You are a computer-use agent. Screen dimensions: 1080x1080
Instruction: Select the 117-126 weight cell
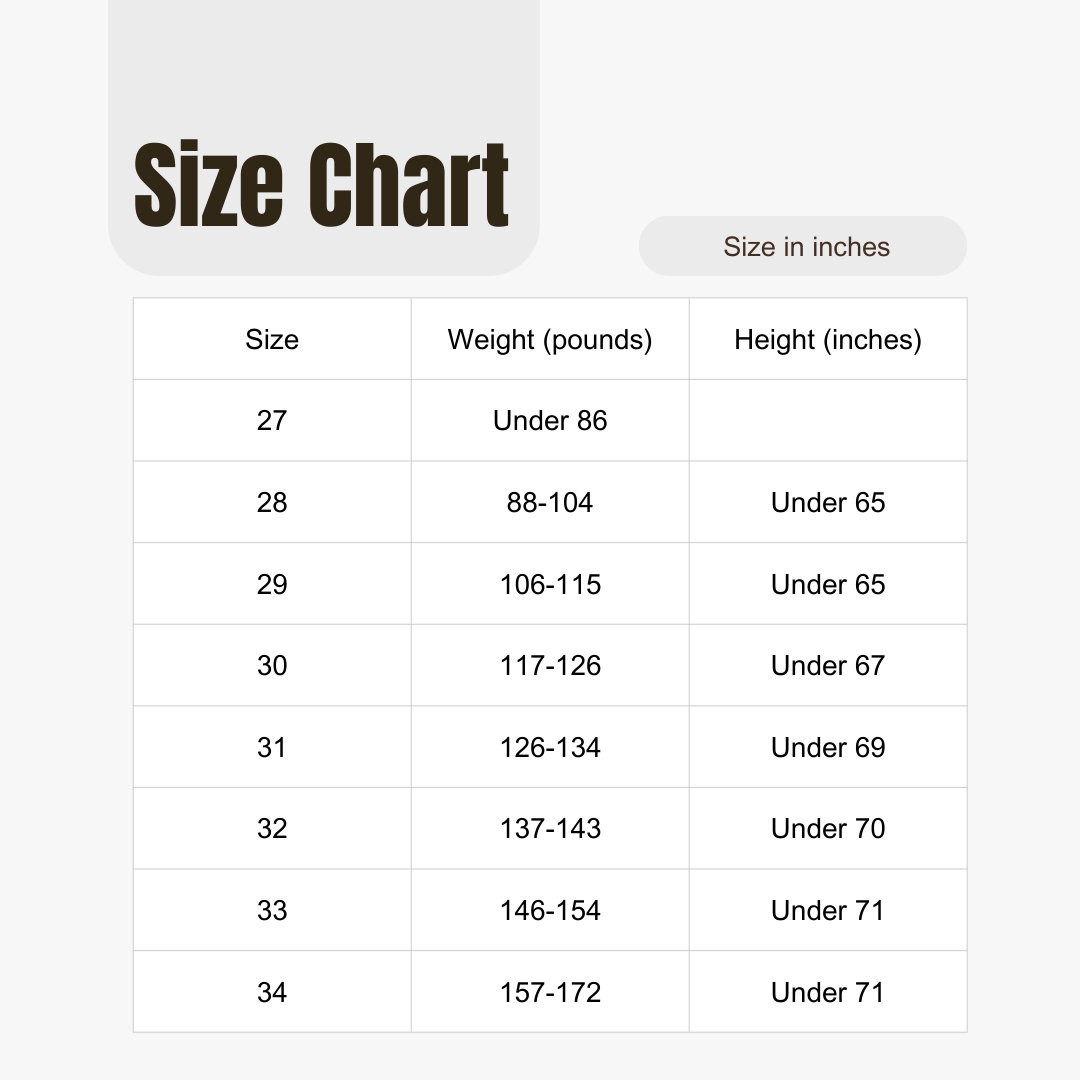tap(550, 665)
